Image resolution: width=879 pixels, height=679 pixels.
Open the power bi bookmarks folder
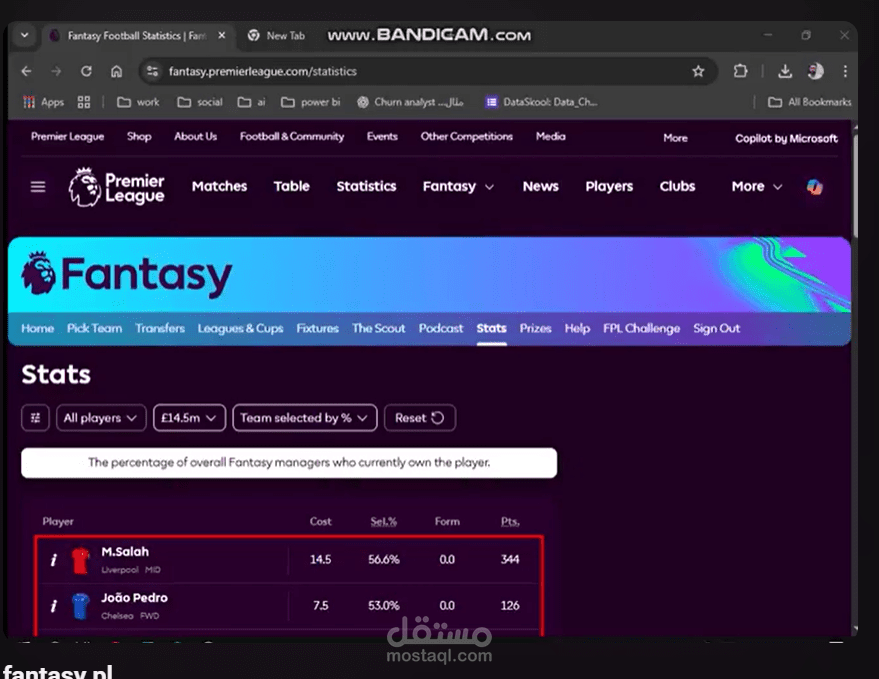coord(311,102)
